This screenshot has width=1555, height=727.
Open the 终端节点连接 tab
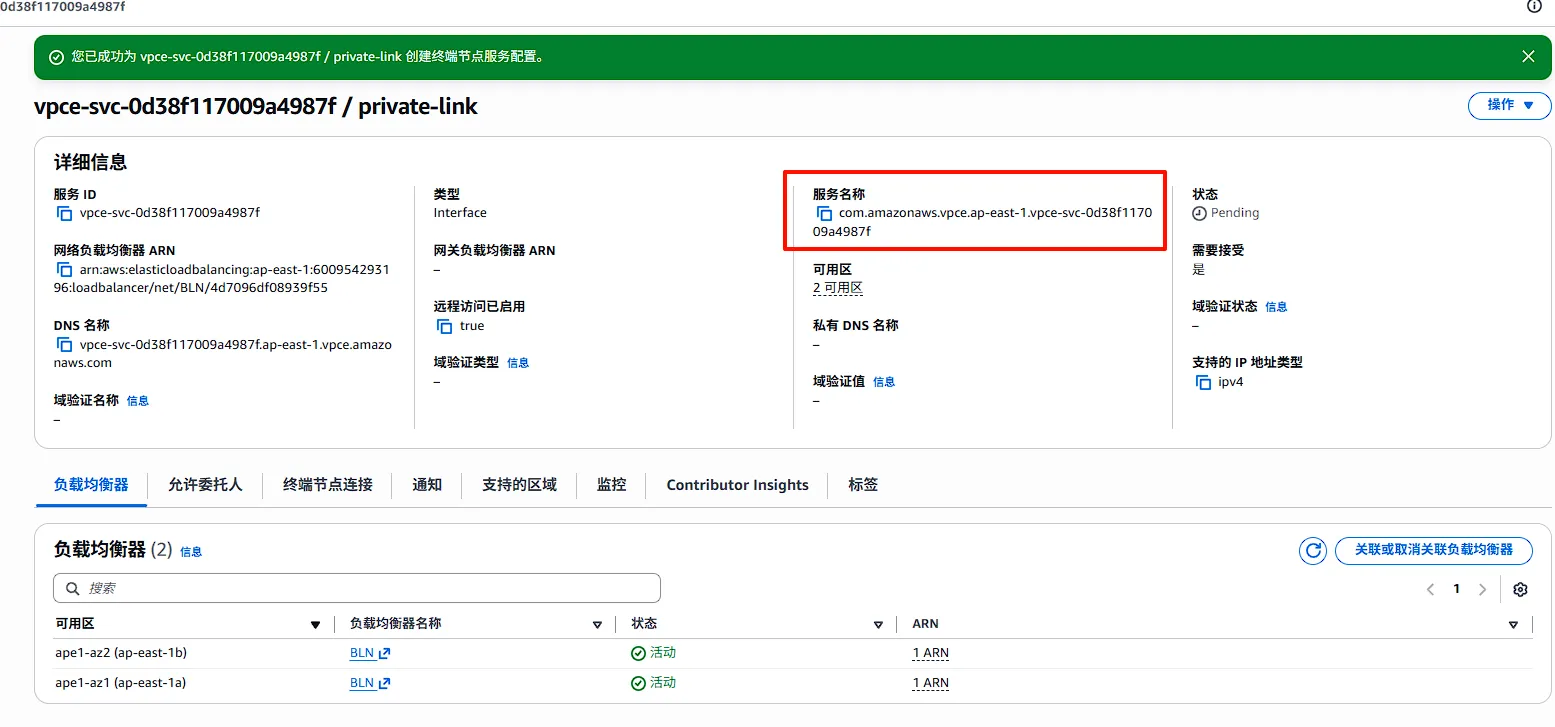pyautogui.click(x=327, y=485)
